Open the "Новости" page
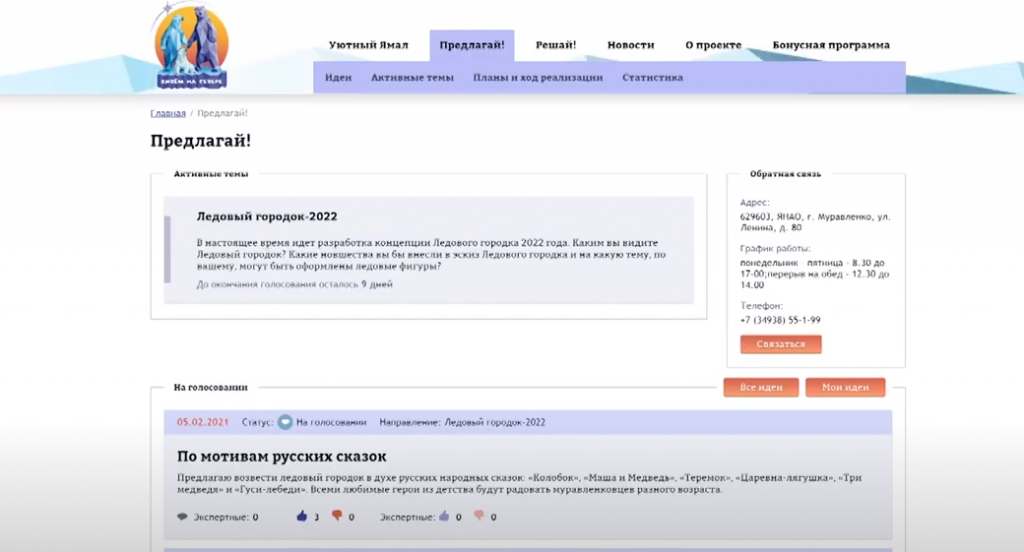The image size is (1024, 552). (630, 45)
